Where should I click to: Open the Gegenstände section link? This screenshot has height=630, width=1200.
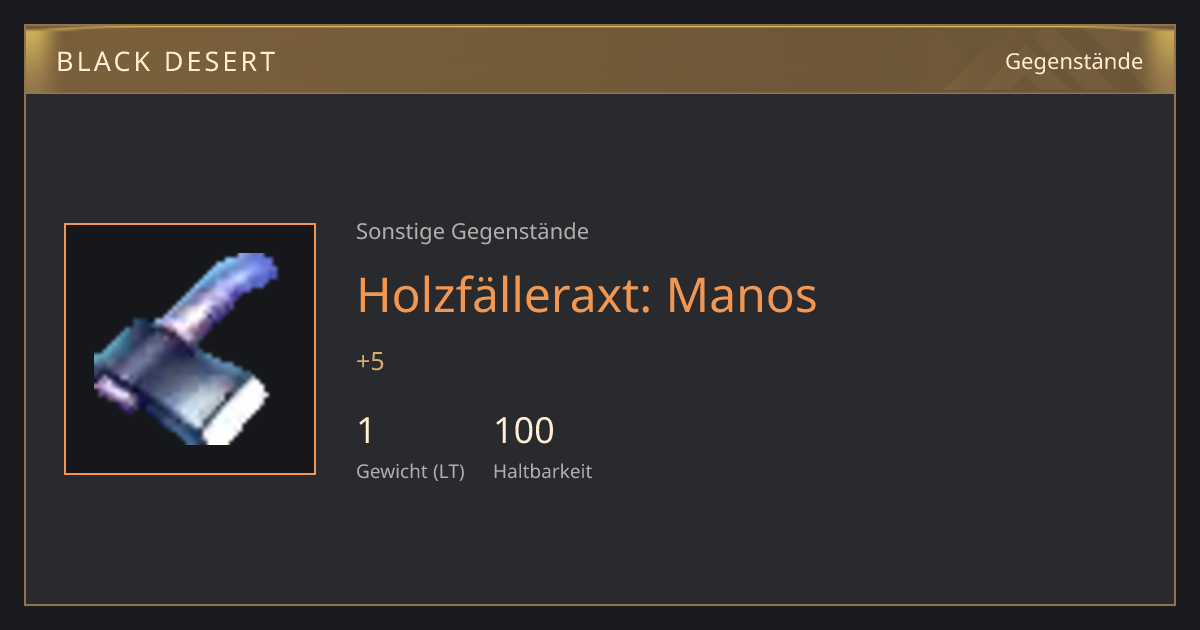[1074, 62]
